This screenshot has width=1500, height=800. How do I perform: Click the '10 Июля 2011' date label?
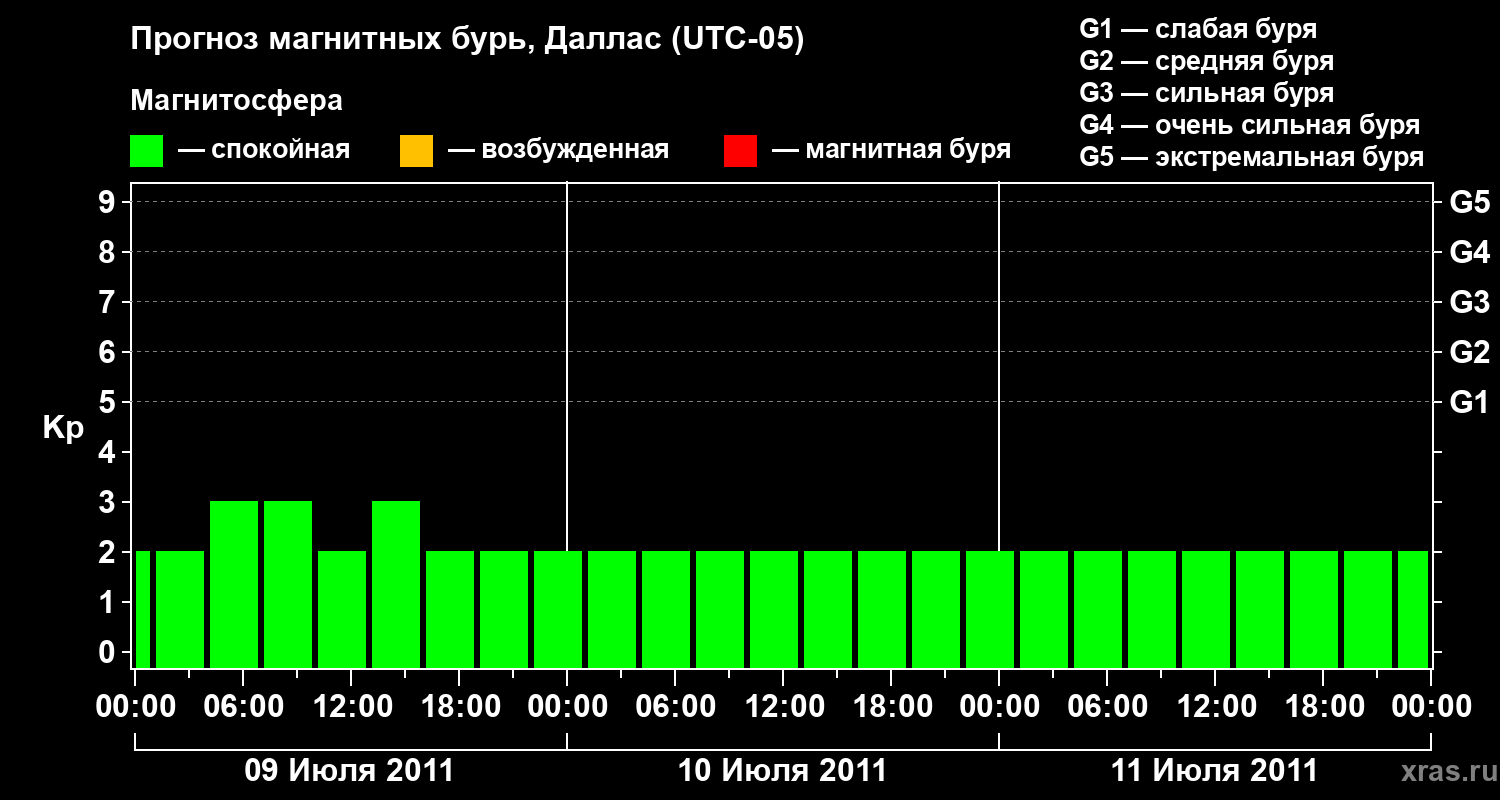coord(782,771)
